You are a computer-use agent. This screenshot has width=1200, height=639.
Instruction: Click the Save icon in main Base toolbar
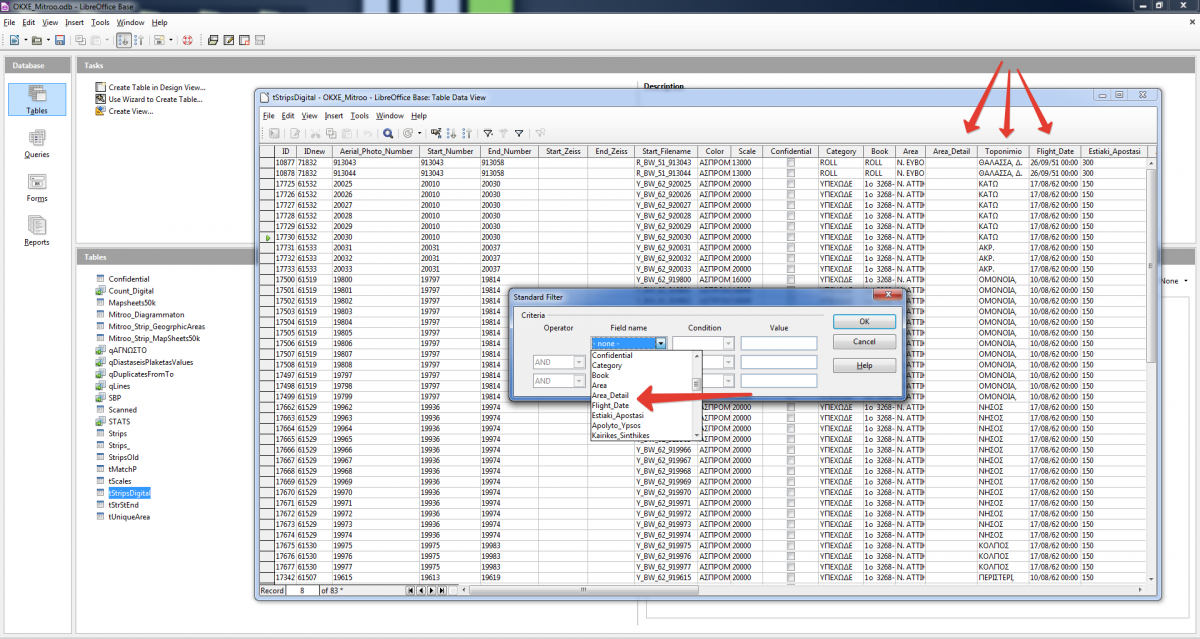60,40
